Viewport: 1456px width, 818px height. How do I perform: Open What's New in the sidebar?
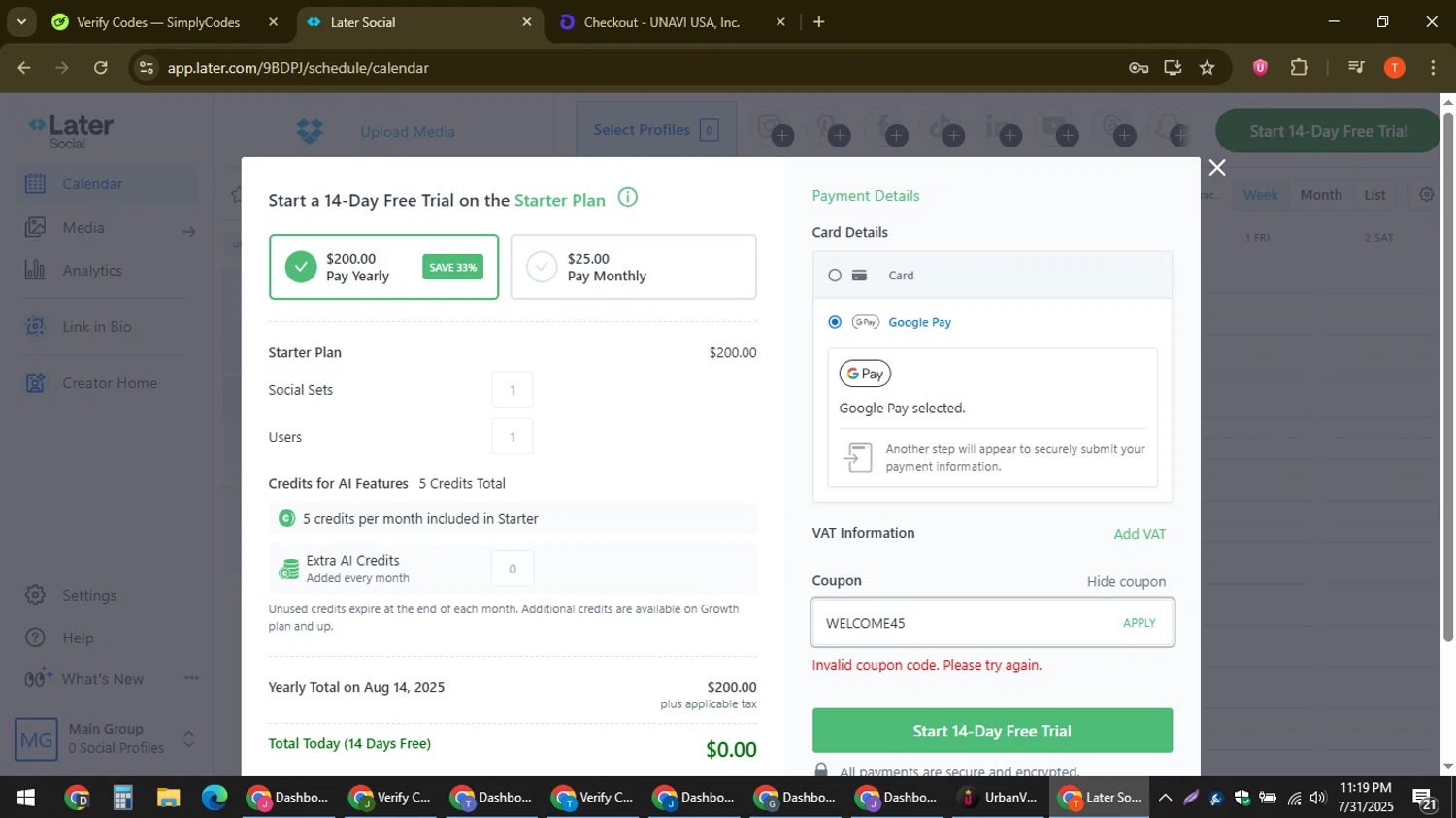coord(102,679)
